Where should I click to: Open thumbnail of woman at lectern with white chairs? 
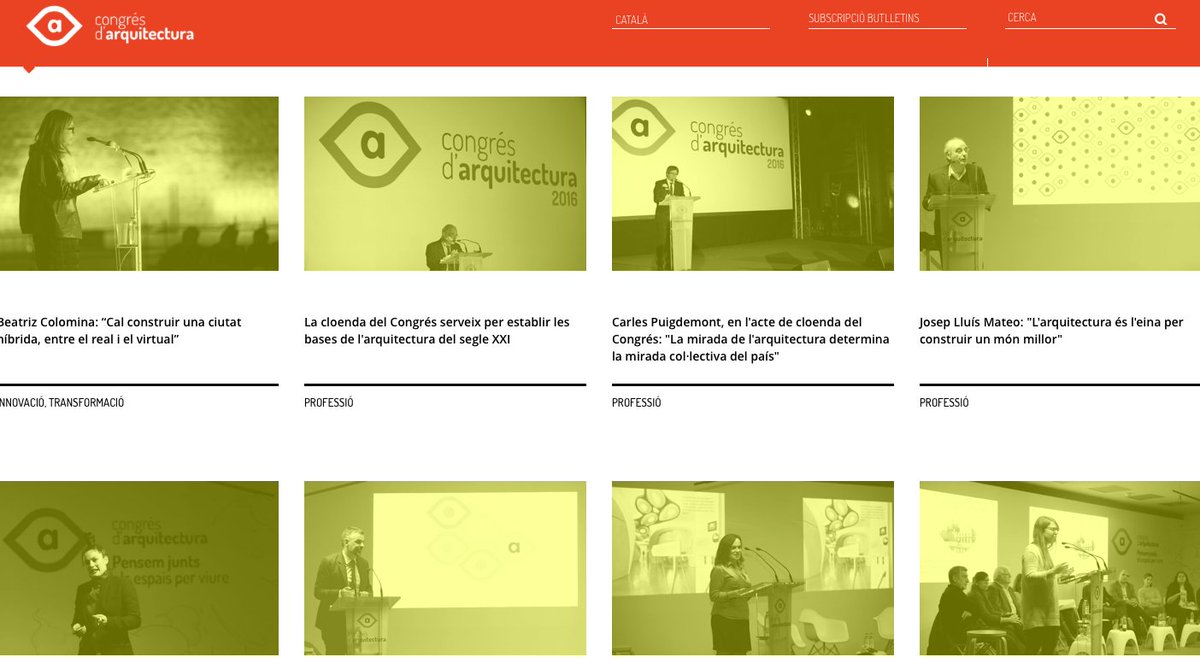click(x=753, y=568)
